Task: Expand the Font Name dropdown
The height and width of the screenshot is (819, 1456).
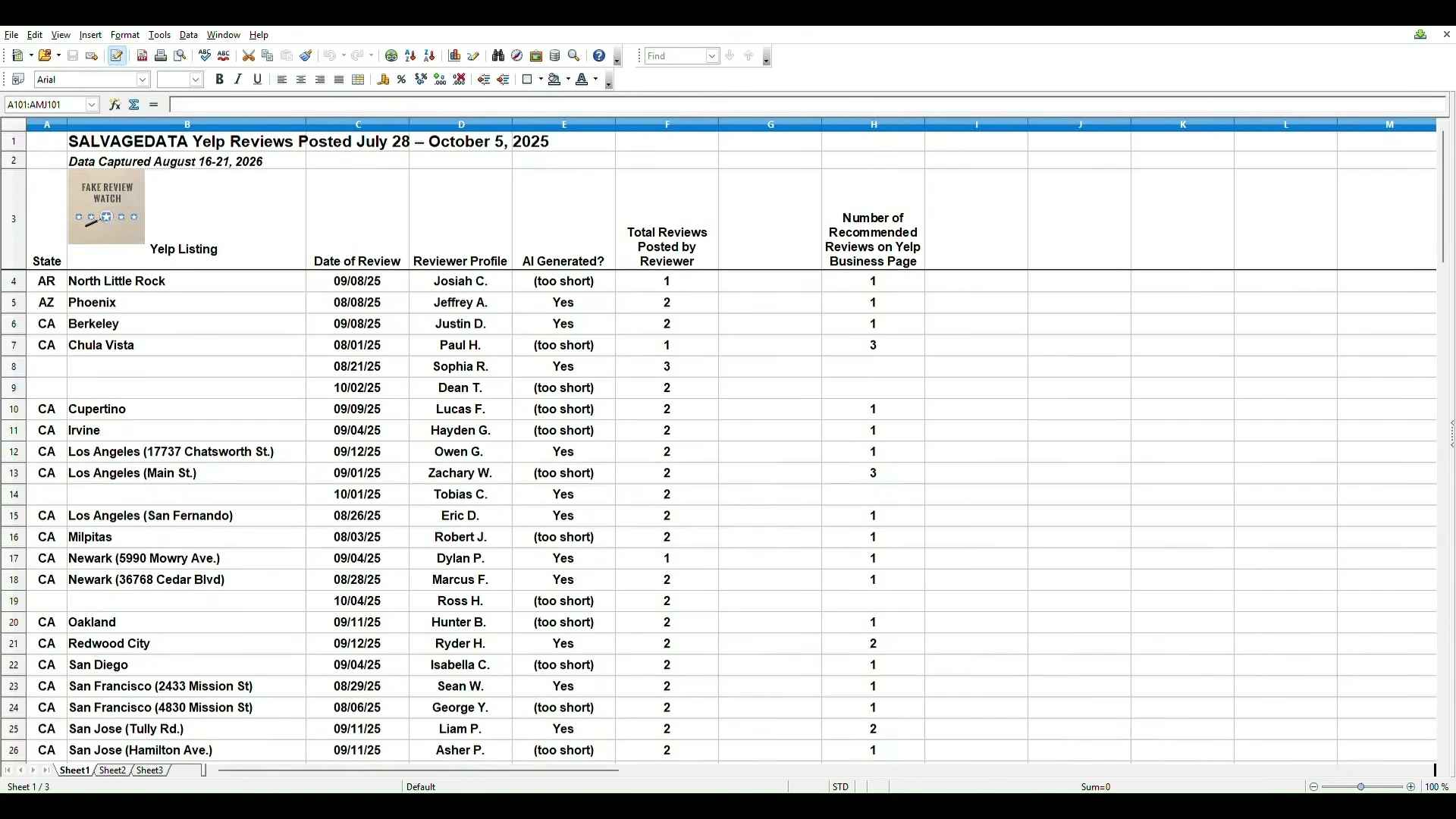Action: pos(143,80)
